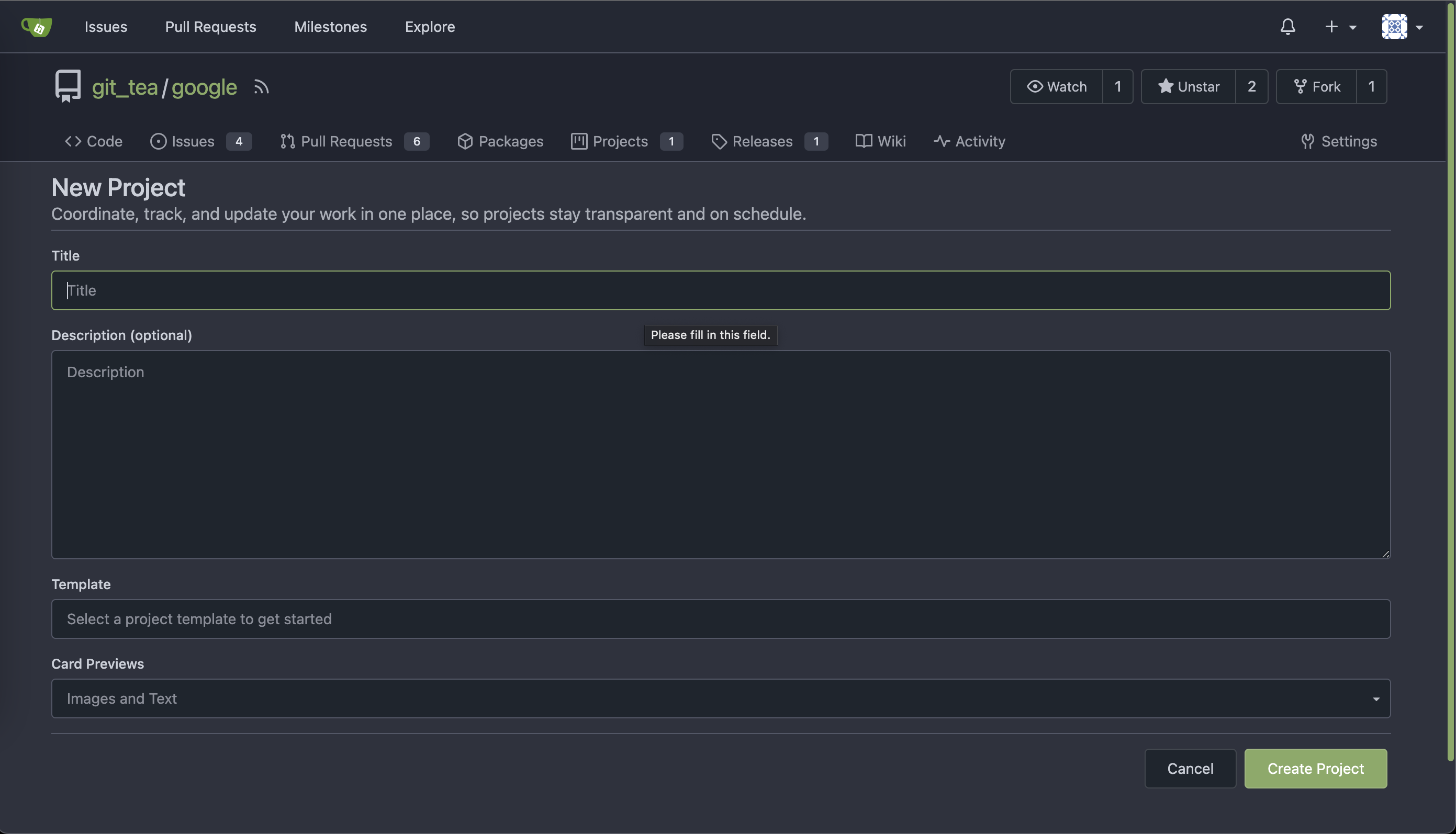Click the New Project heading
Screen dimensions: 1456x834
pos(118,188)
